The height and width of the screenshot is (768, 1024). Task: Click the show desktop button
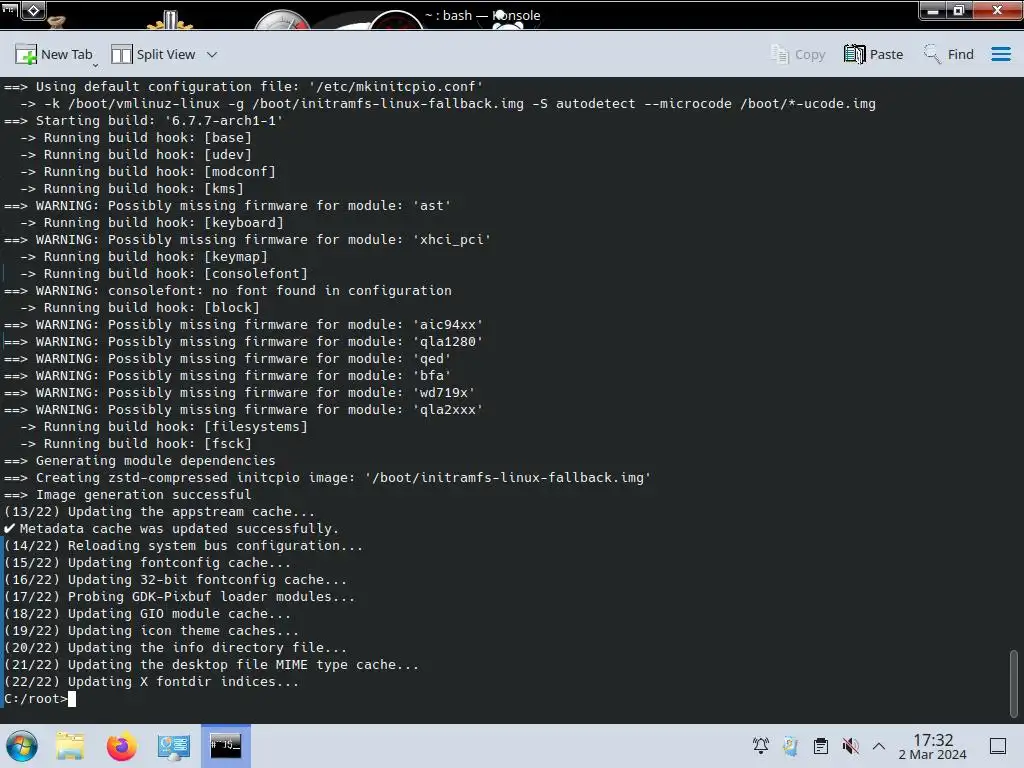click(x=998, y=746)
